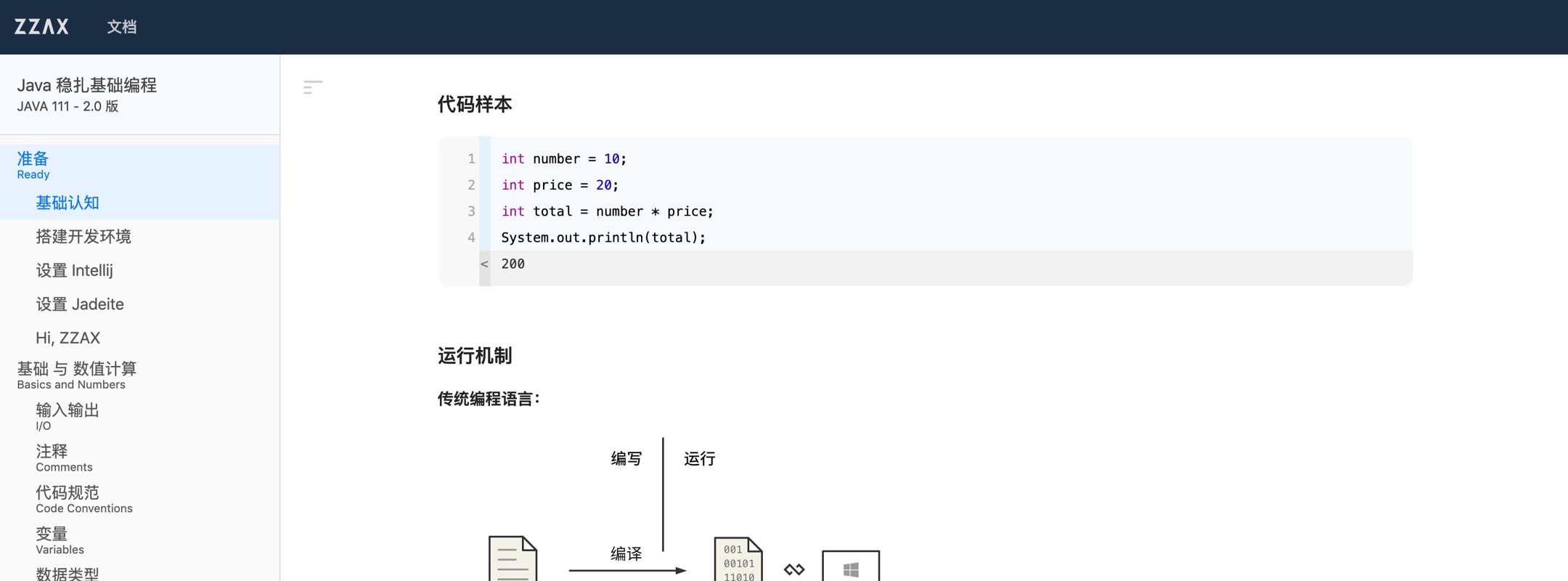The image size is (1568, 581).
Task: Click the Java 稳扎基础编程 course title
Action: click(x=87, y=86)
